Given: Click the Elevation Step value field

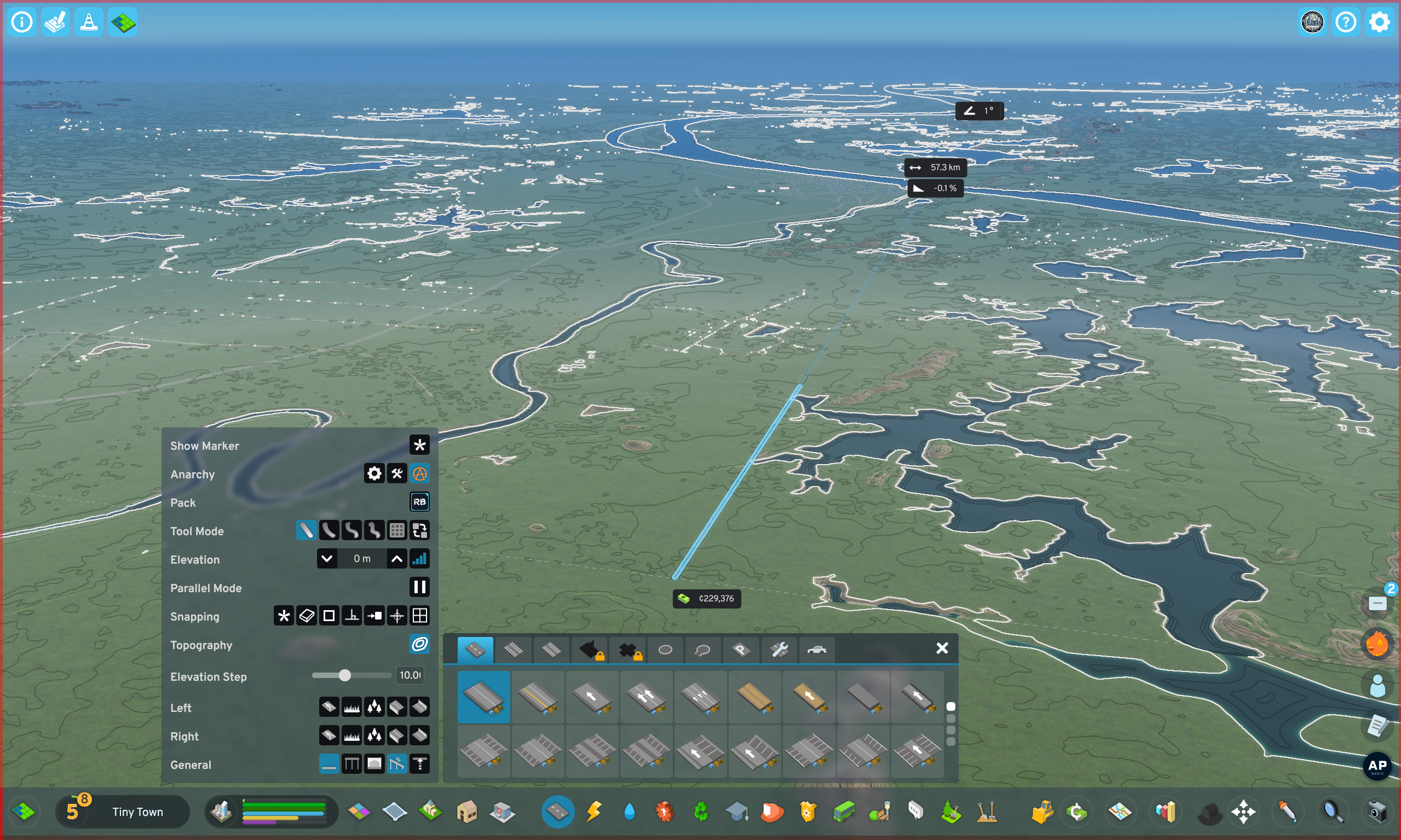Looking at the screenshot, I should click(410, 675).
